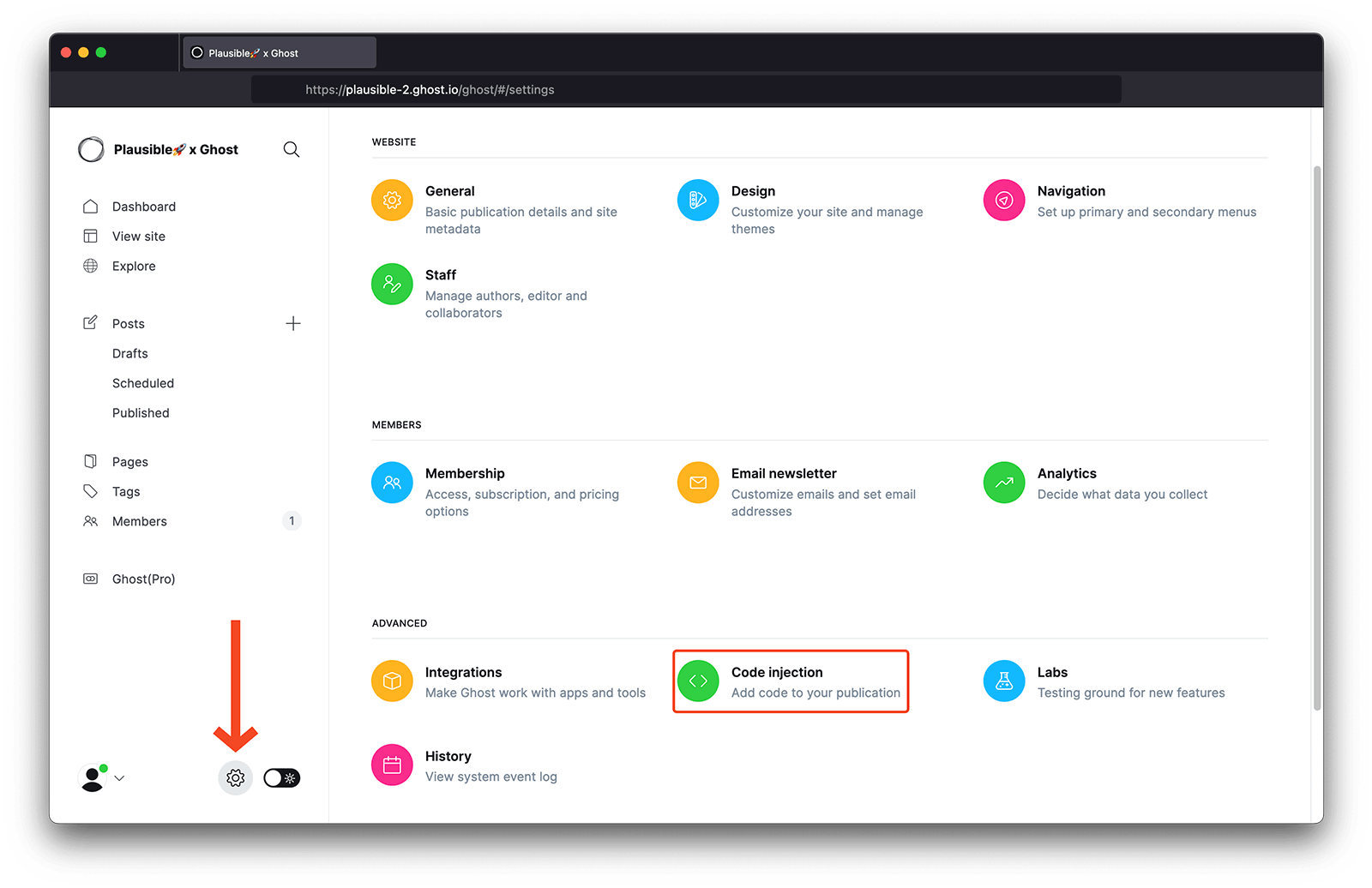Click "Decide what data you collect" text
The height and width of the screenshot is (888, 1372).
coord(1122,495)
